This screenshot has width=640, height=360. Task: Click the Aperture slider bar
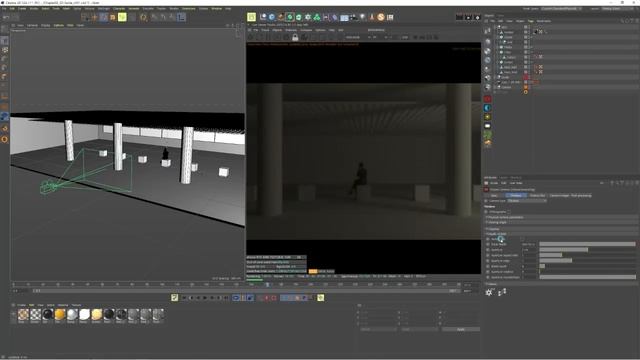pos(587,250)
